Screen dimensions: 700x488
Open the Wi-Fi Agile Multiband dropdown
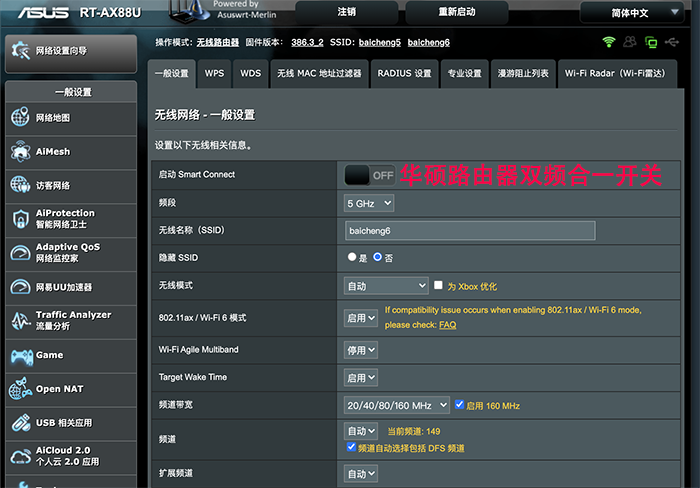[361, 350]
